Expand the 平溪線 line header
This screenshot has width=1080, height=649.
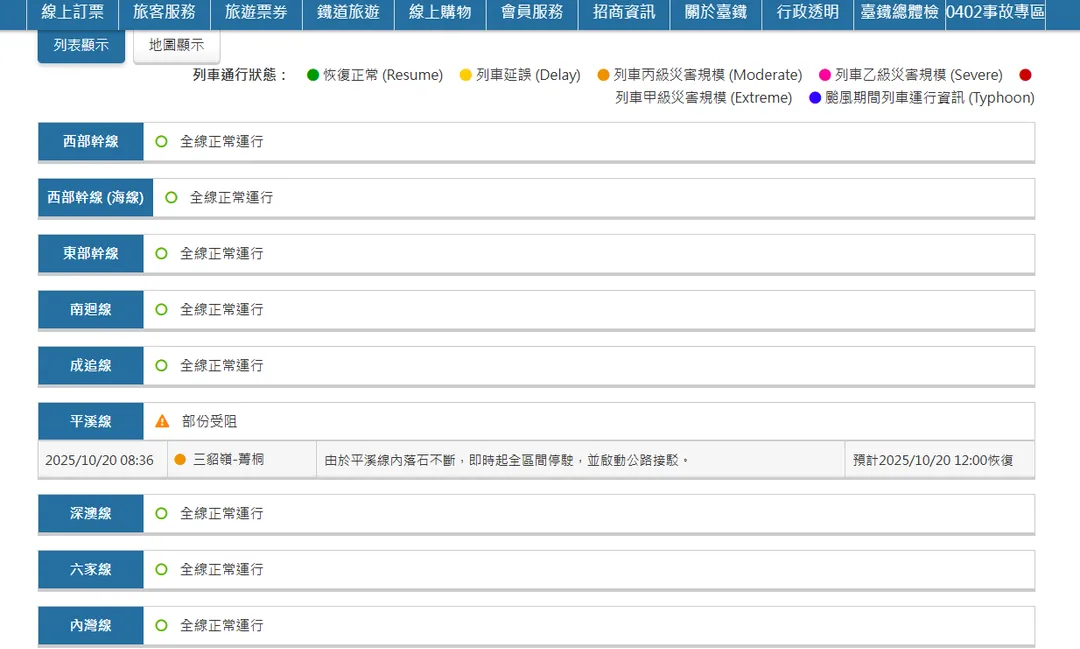(91, 422)
